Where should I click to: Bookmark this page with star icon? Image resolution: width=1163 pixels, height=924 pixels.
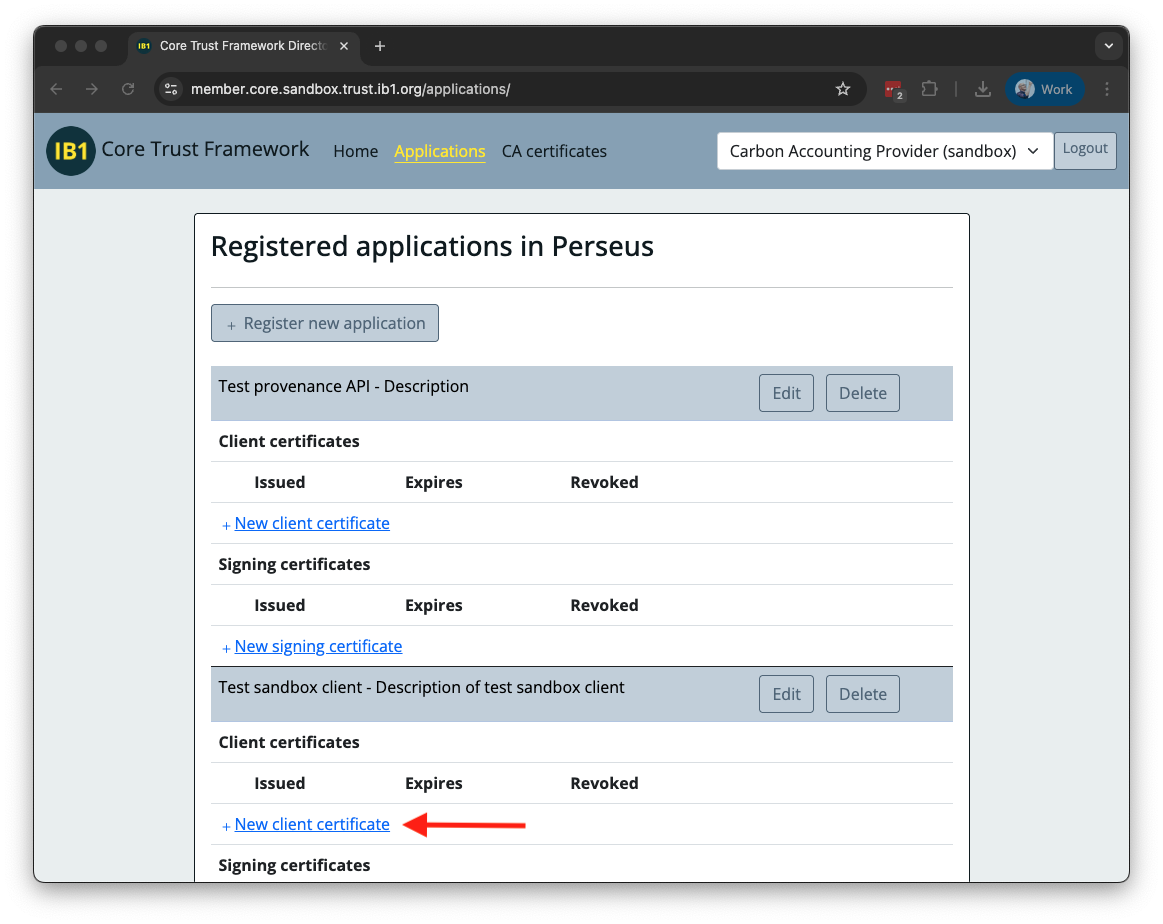click(843, 89)
